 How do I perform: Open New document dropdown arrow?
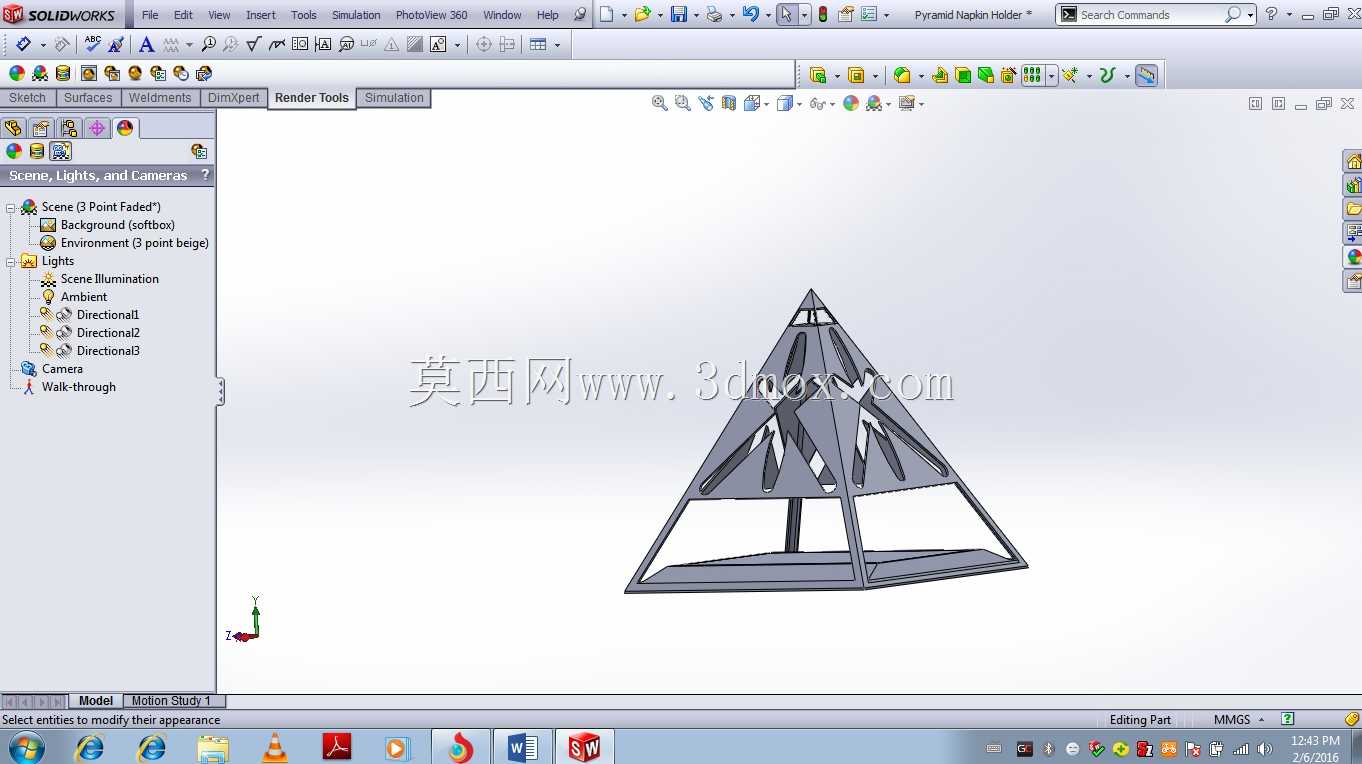[624, 15]
